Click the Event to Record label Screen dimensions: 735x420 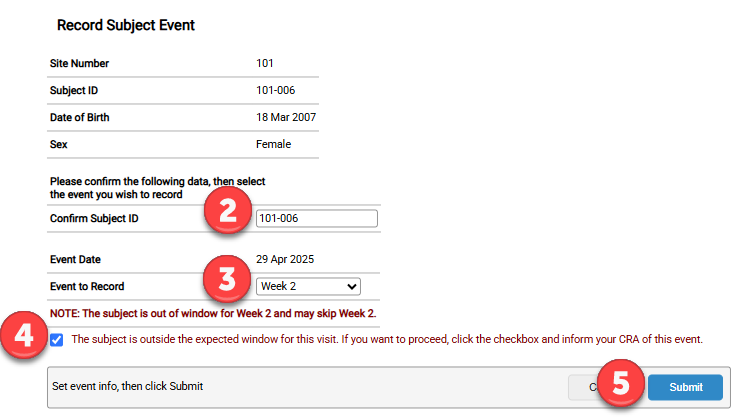click(91, 287)
